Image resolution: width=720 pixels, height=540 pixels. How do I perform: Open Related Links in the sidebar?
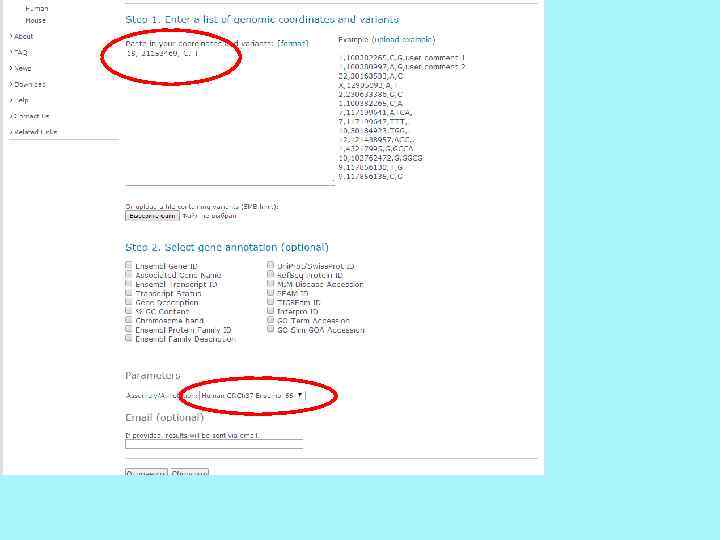[35, 132]
